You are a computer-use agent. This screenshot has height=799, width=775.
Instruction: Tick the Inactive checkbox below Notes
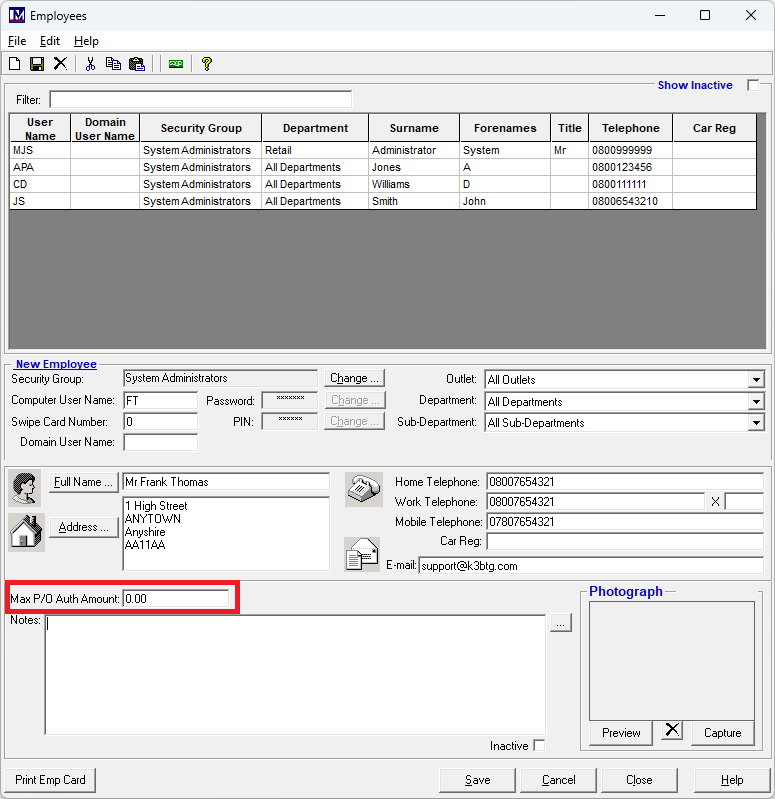click(540, 746)
